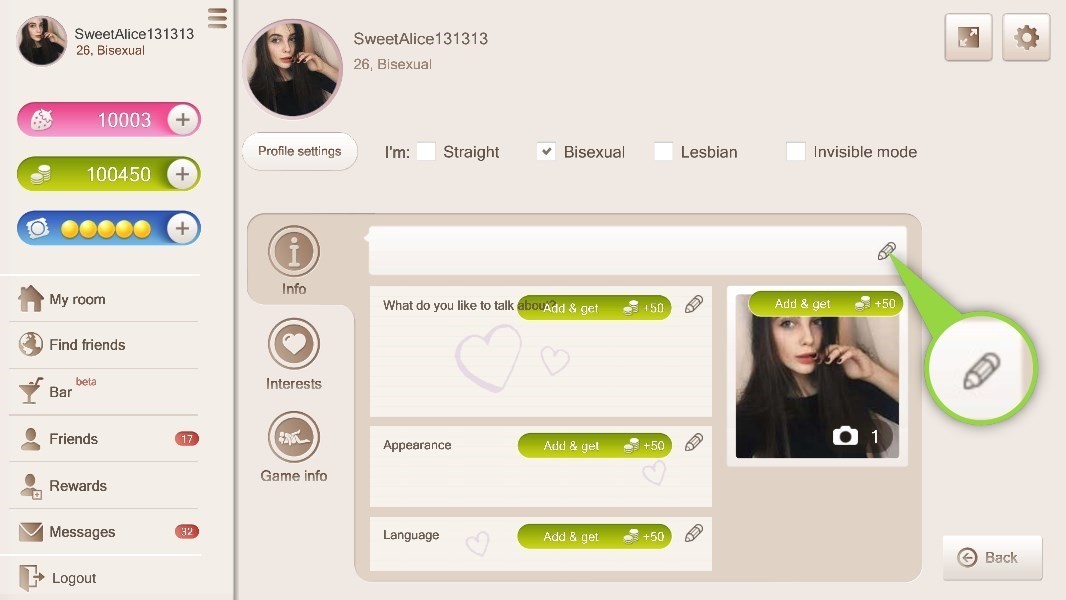The image size is (1066, 600).
Task: Switch to the Interests tab
Action: point(294,355)
